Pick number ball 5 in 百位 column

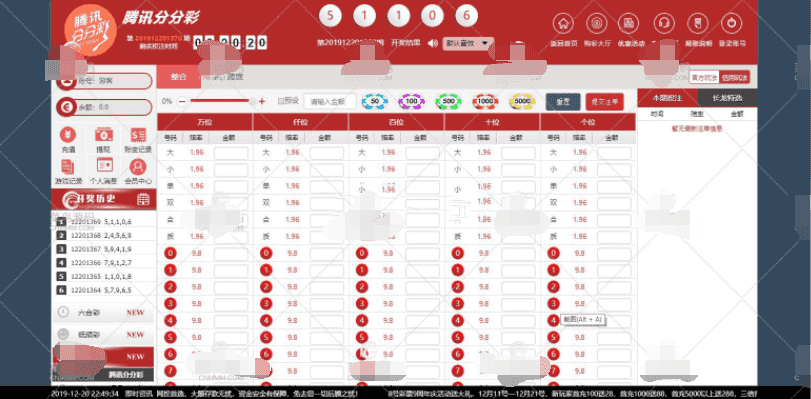click(362, 337)
